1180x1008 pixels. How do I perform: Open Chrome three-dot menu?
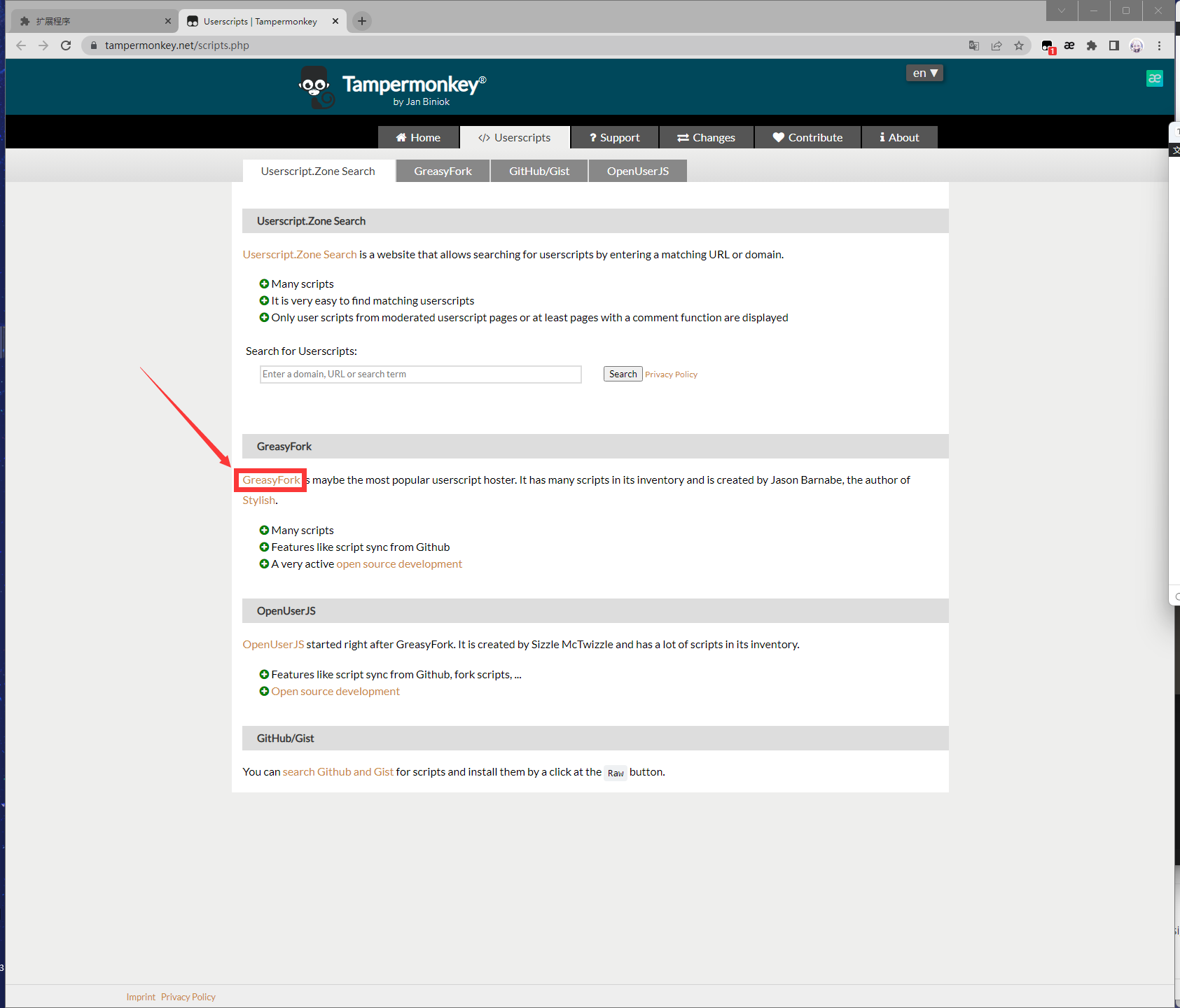click(x=1160, y=45)
